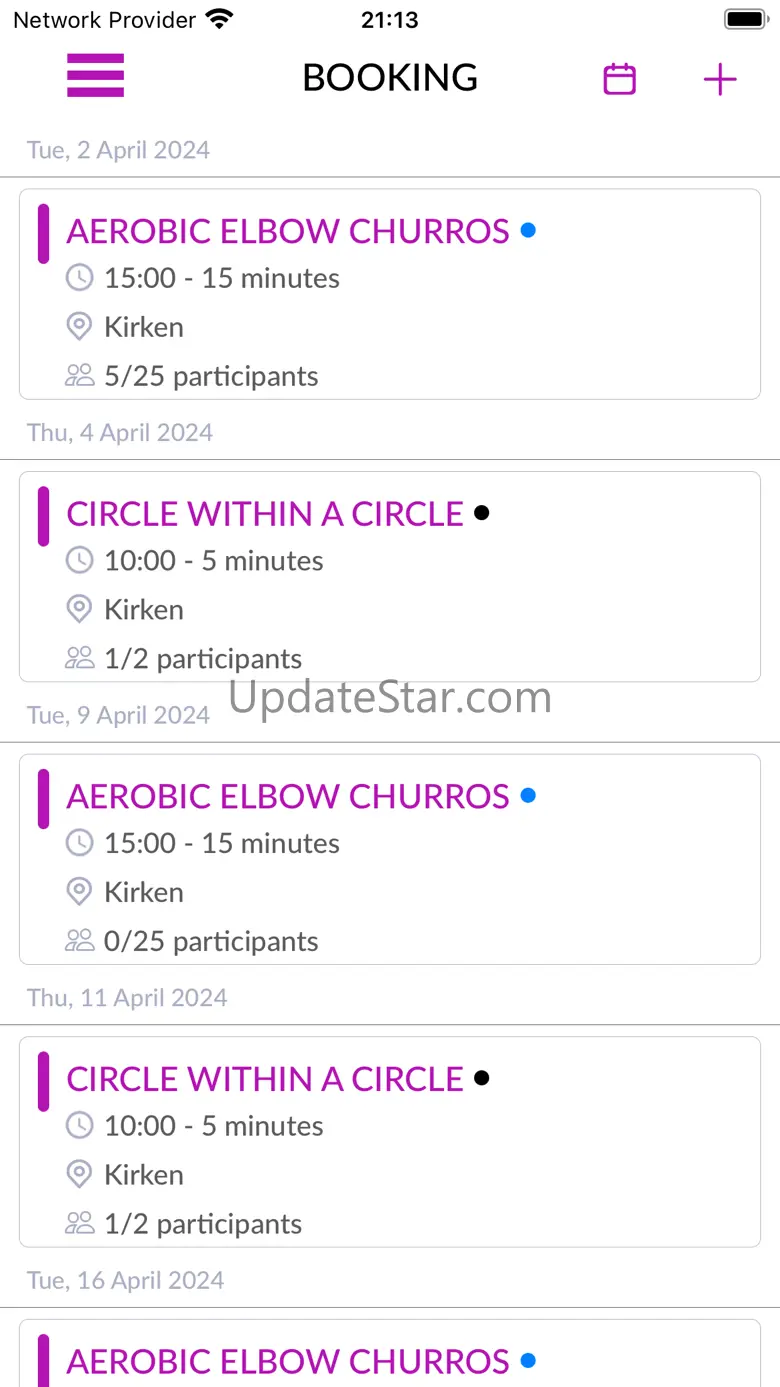Click the Tue, 9 April 2024 date header
The height and width of the screenshot is (1387, 780).
118,715
